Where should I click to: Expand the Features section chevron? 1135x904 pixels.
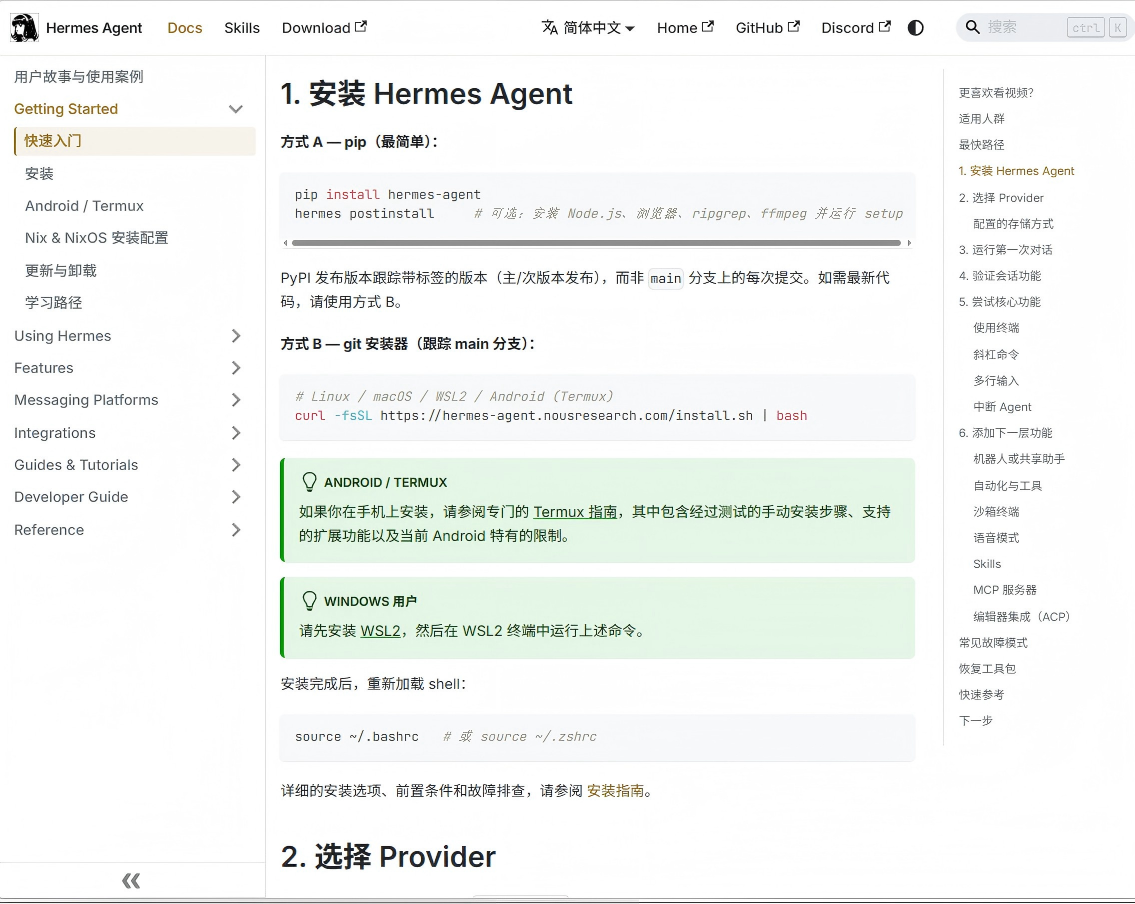click(235, 368)
